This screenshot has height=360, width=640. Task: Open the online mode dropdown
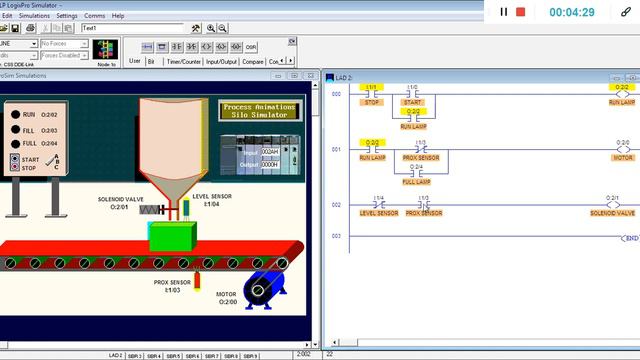33,44
